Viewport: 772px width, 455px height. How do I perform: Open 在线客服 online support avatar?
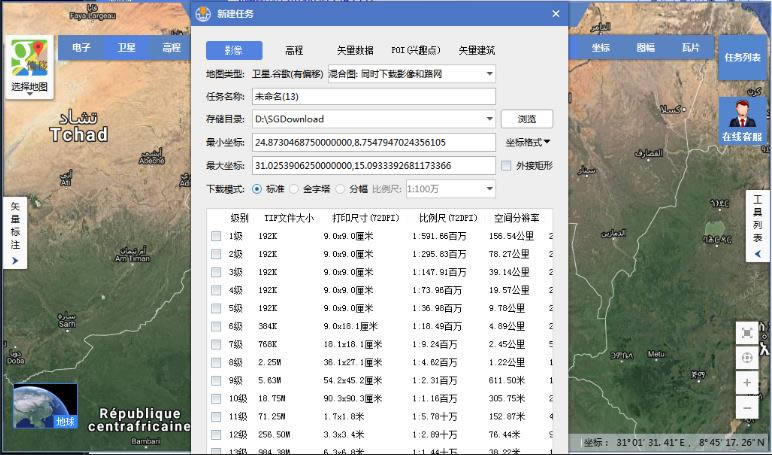[742, 120]
